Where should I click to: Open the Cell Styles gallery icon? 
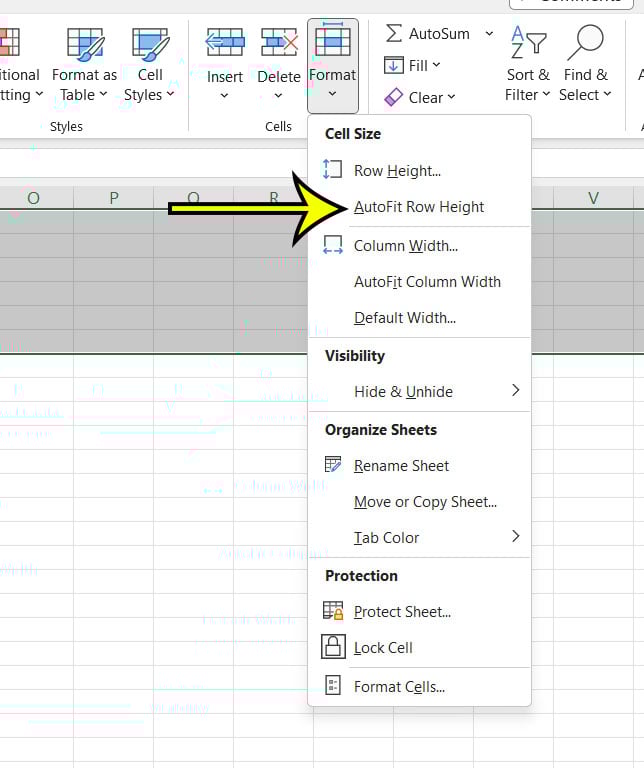pos(150,45)
